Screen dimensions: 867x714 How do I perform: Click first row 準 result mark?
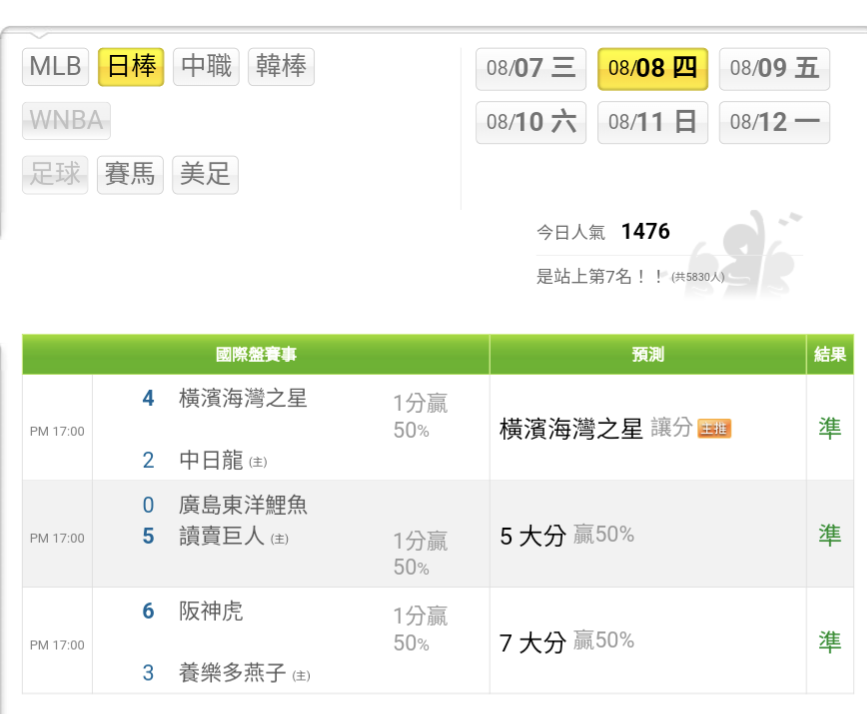829,428
